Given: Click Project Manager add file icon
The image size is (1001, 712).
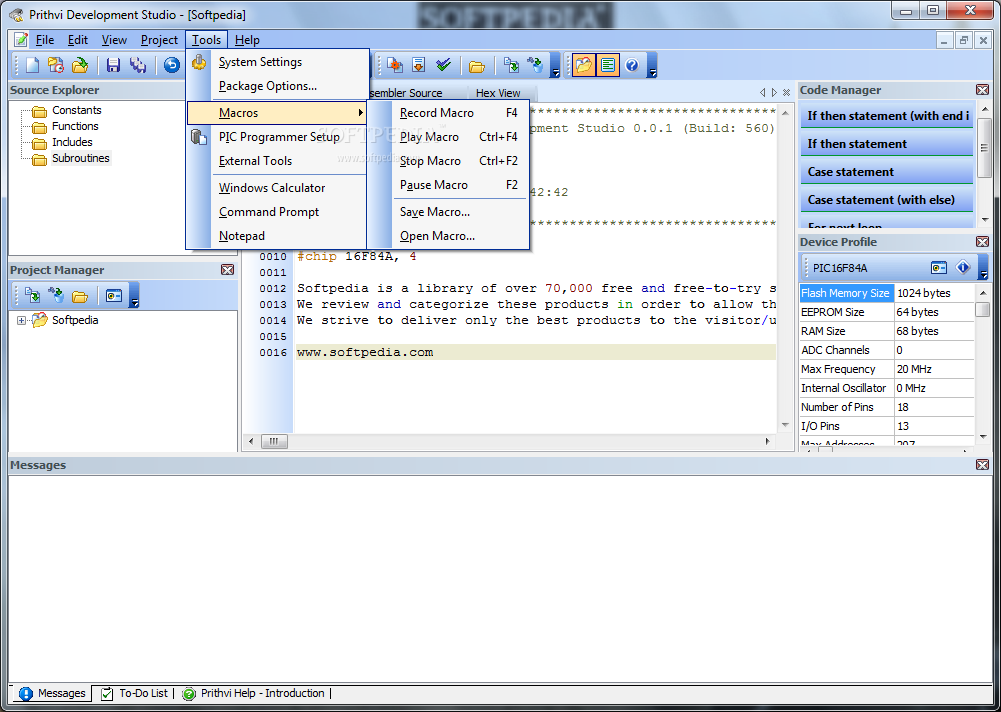Looking at the screenshot, I should coord(32,296).
